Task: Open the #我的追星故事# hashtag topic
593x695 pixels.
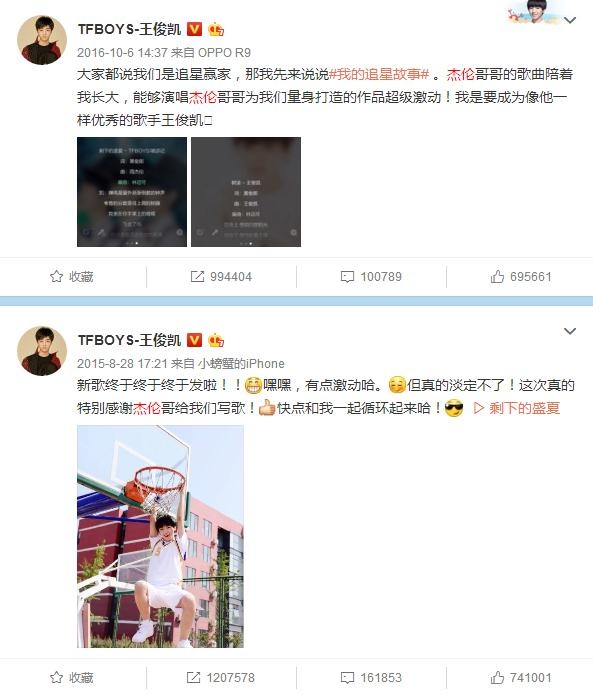Action: (x=379, y=74)
